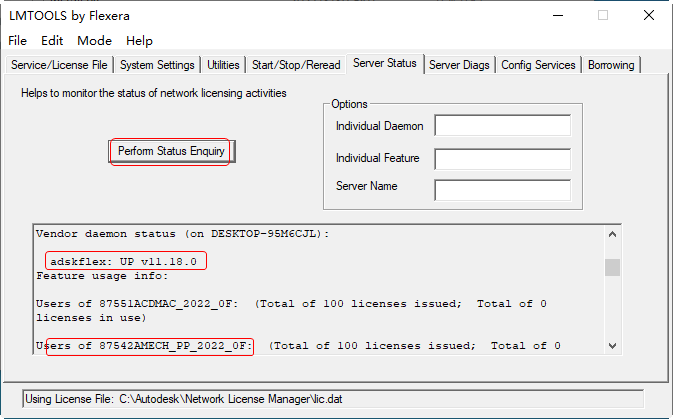Image resolution: width=673 pixels, height=419 pixels.
Task: Click the output scrollbar up arrow
Action: click(612, 234)
